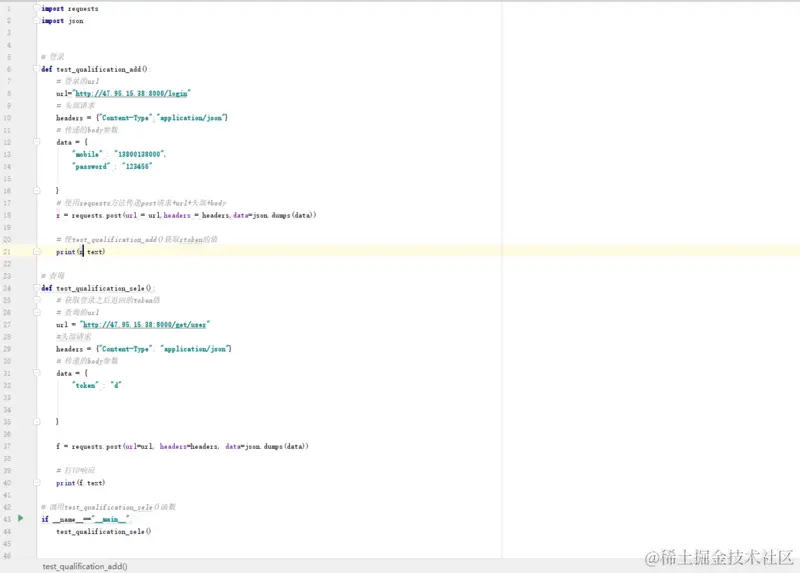Click the "token" key on line 32

click(85, 385)
